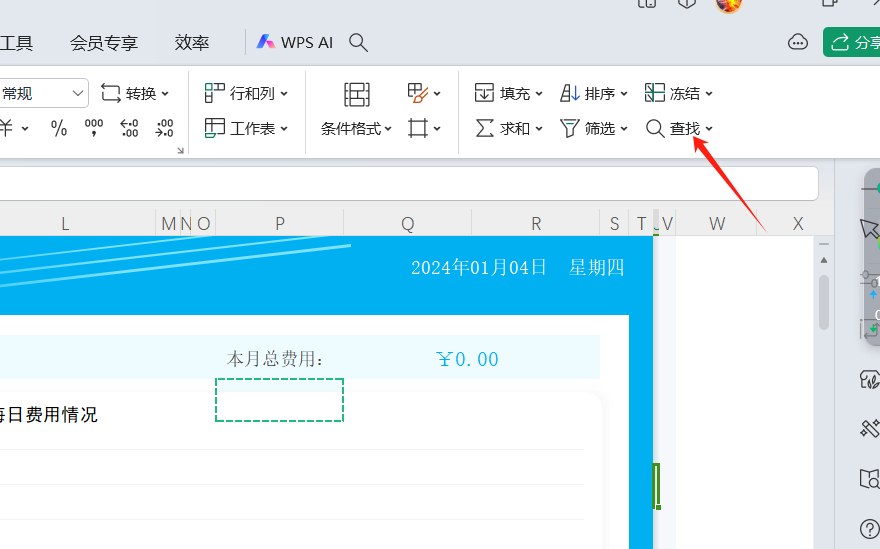
Task: Open the 工作表 worksheet menu
Action: [246, 128]
